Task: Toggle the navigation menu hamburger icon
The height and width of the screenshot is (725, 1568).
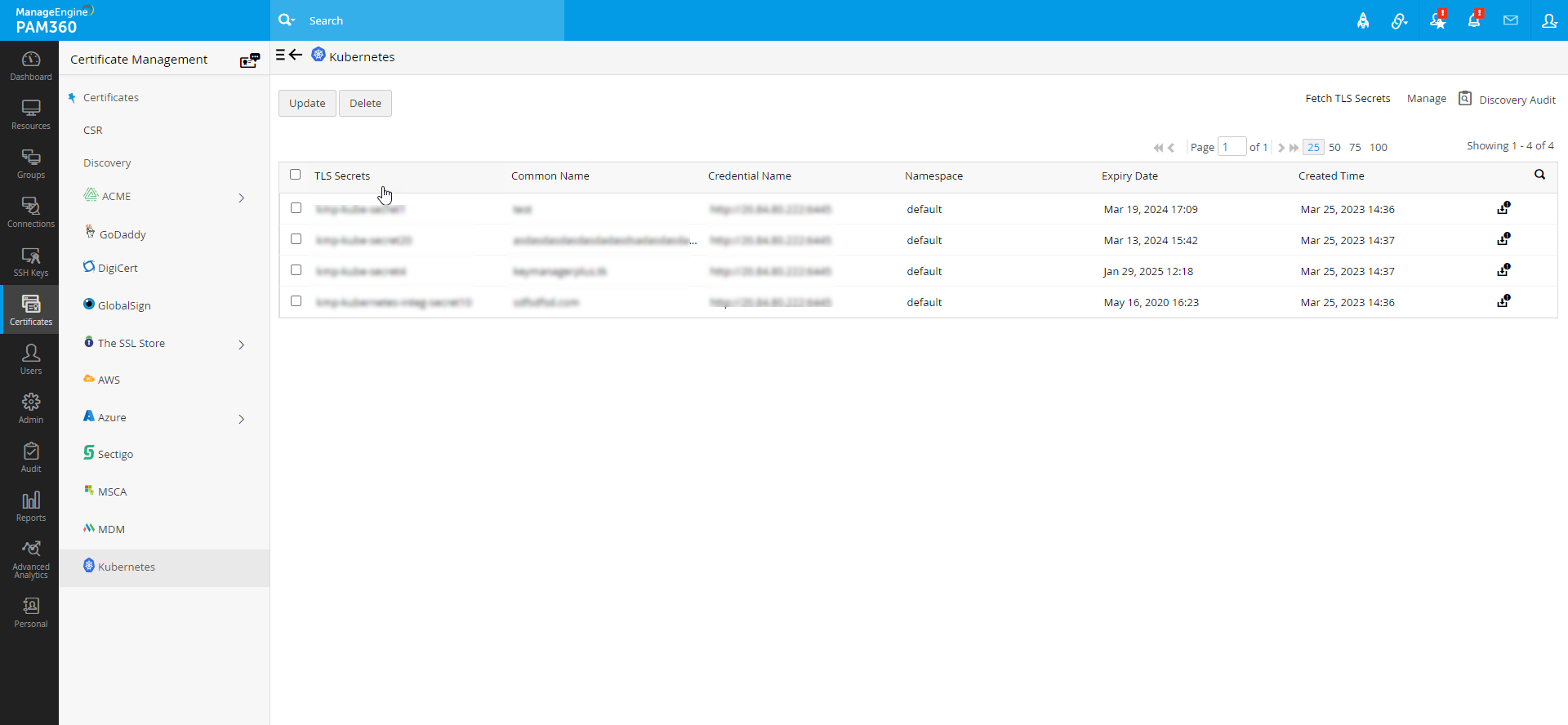Action: pyautogui.click(x=280, y=55)
